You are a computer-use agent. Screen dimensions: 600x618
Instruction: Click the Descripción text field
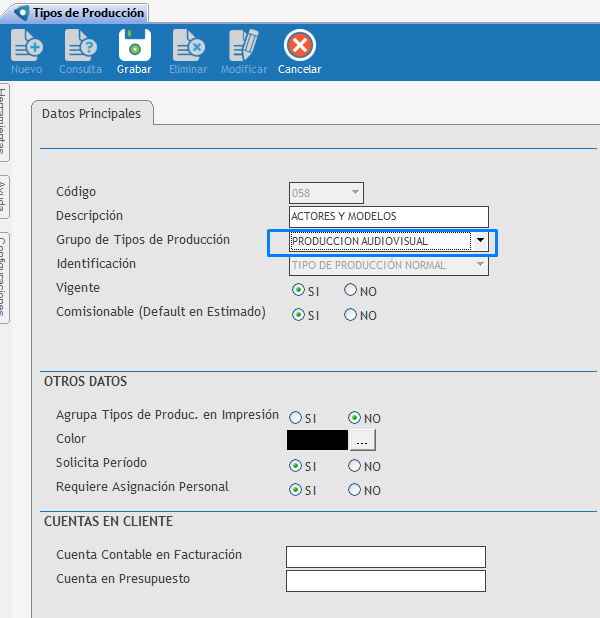coord(388,217)
